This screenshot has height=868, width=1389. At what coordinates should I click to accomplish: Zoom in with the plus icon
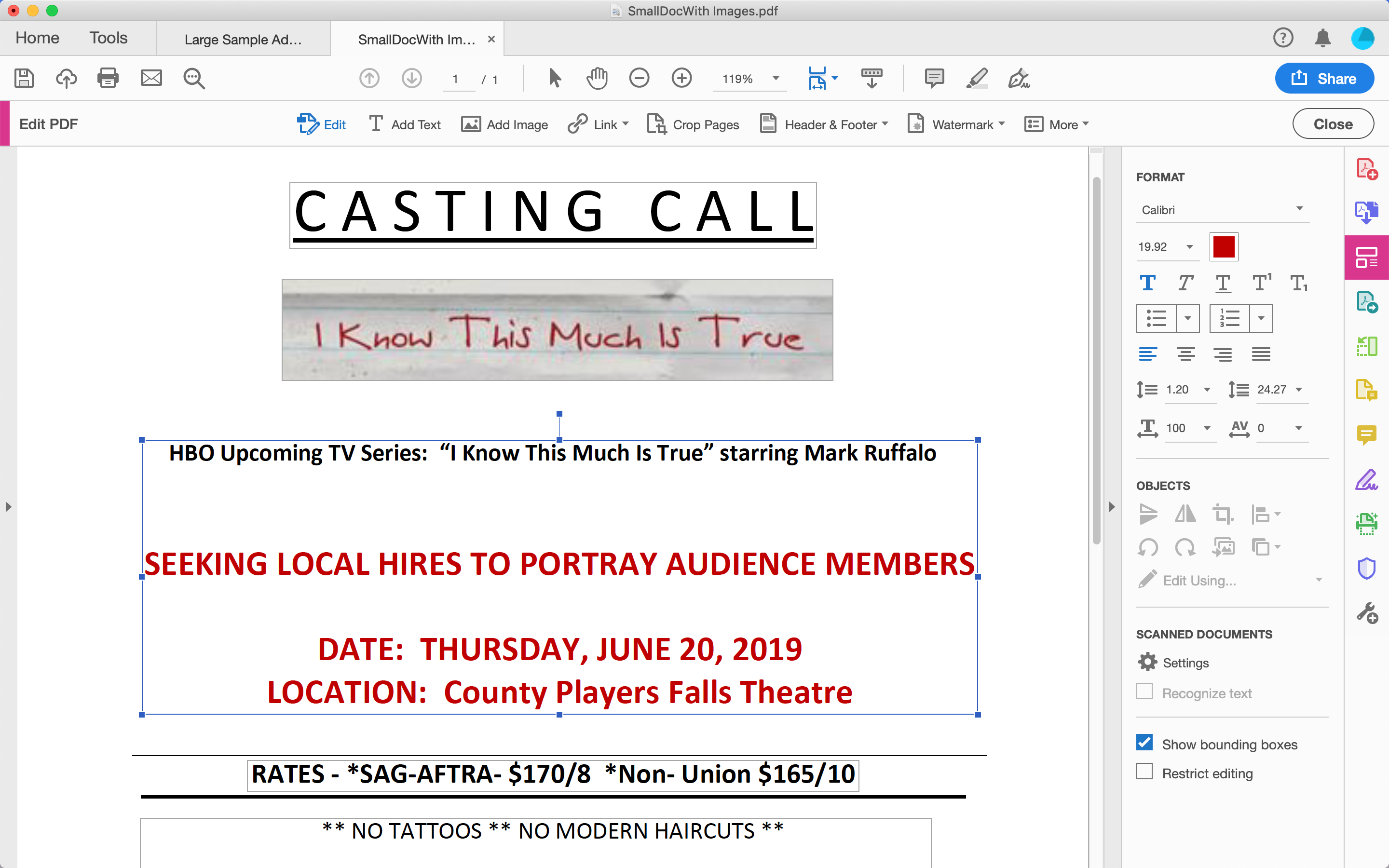click(682, 78)
